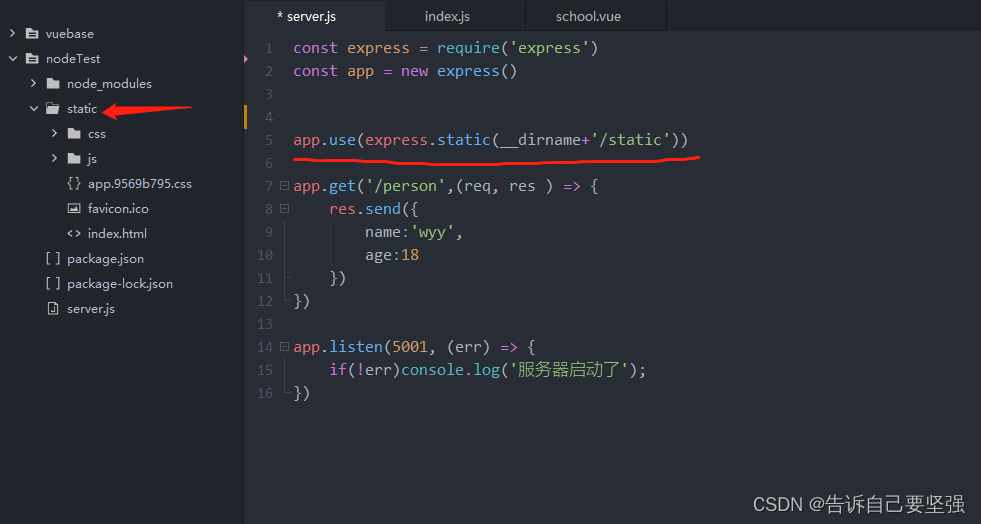
Task: Select the static folder label
Action: click(x=82, y=109)
